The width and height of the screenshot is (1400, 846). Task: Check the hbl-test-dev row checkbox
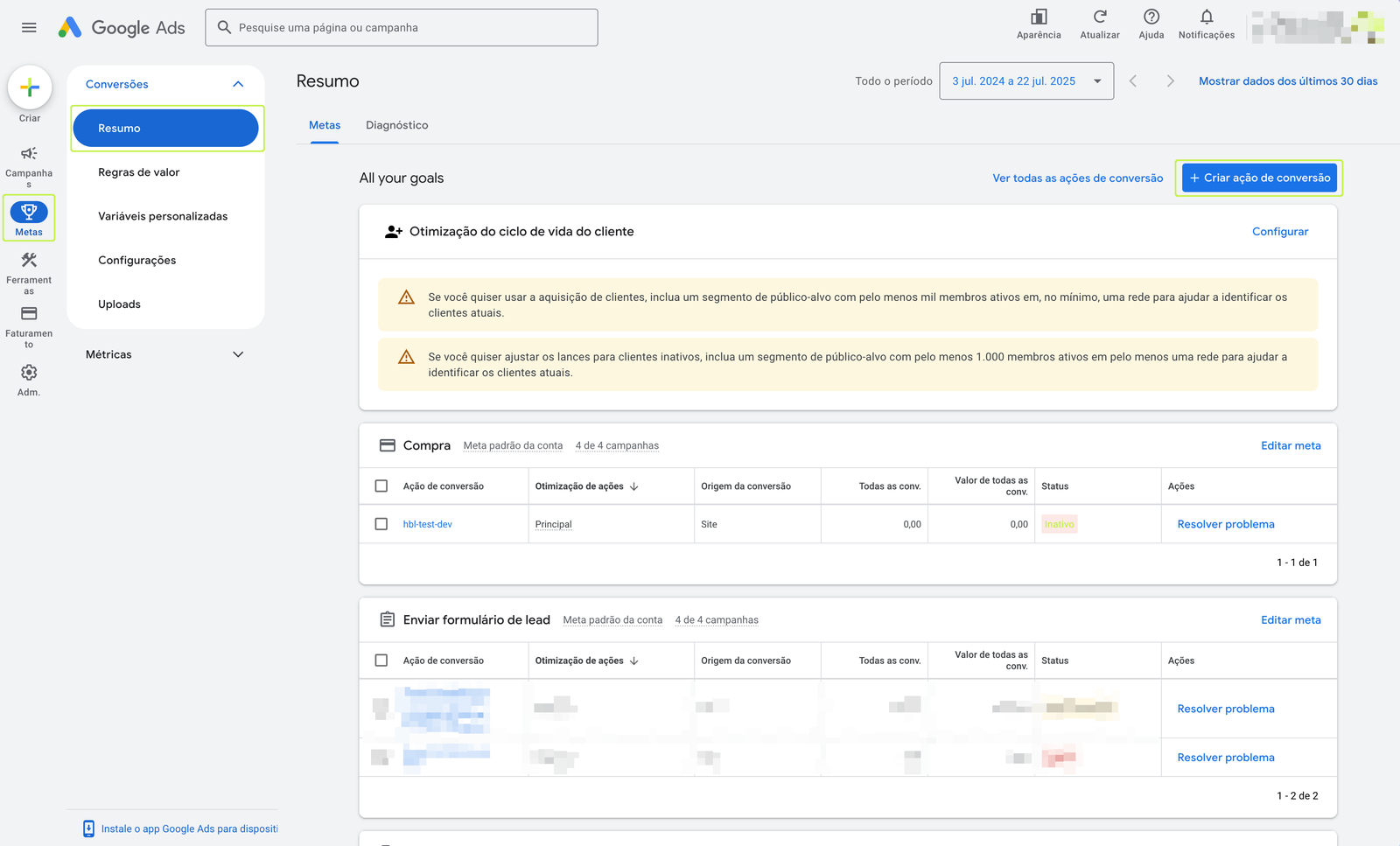tap(381, 524)
